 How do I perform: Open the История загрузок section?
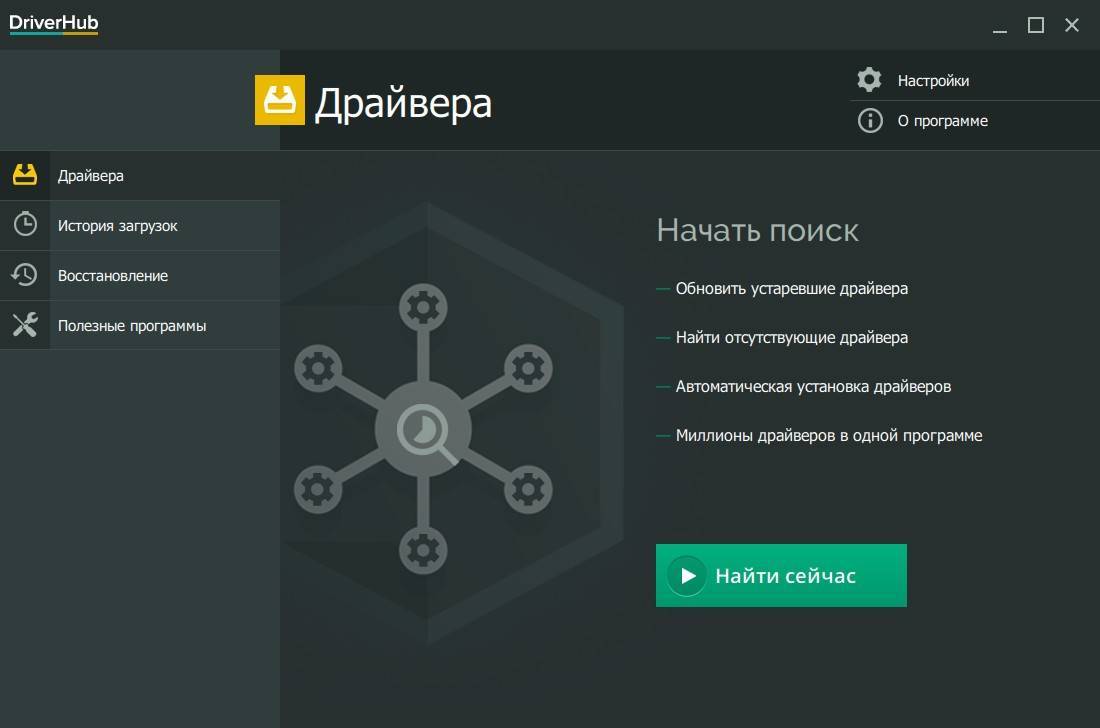point(117,226)
